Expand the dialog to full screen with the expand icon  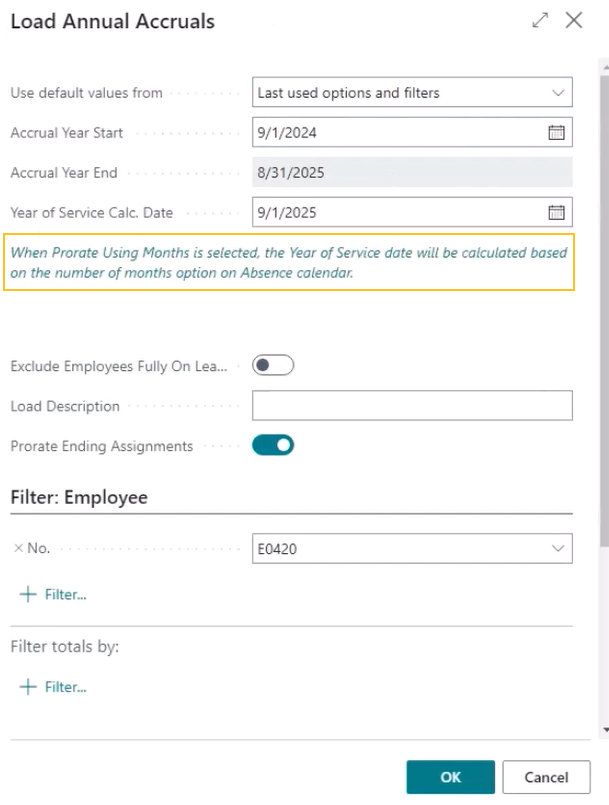point(540,20)
